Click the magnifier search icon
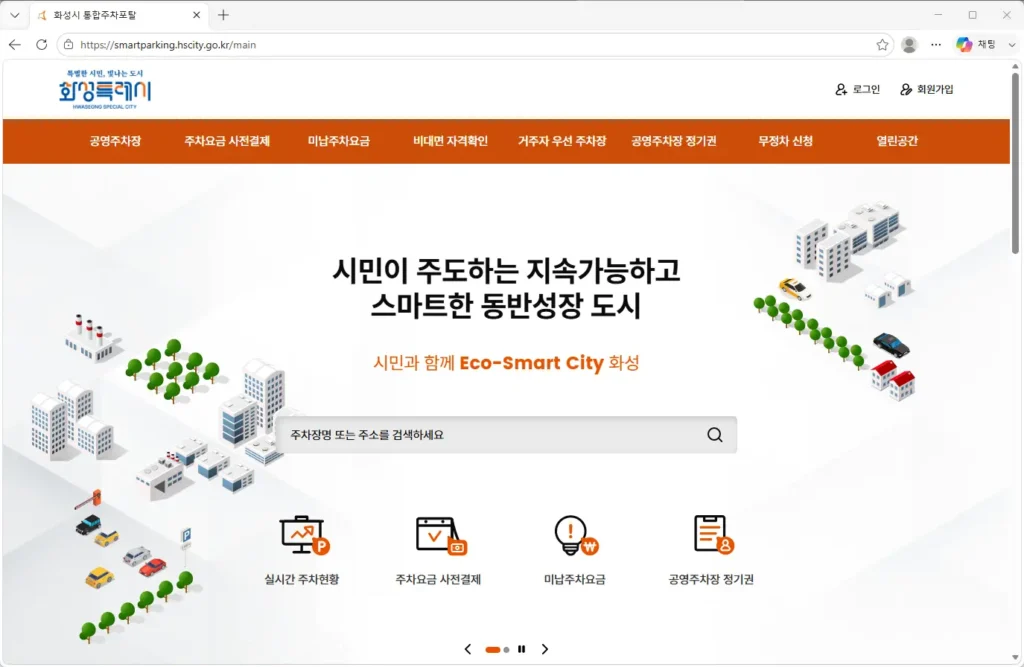 715,434
